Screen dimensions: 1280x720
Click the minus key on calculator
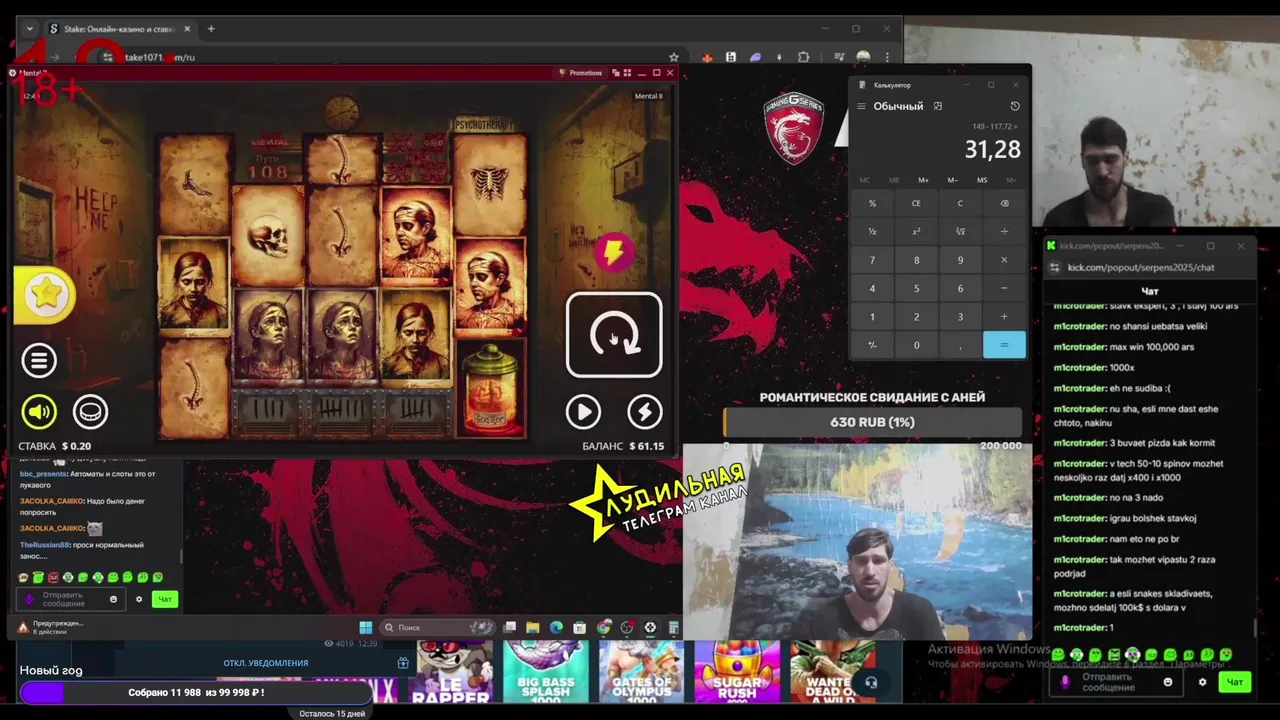1004,288
